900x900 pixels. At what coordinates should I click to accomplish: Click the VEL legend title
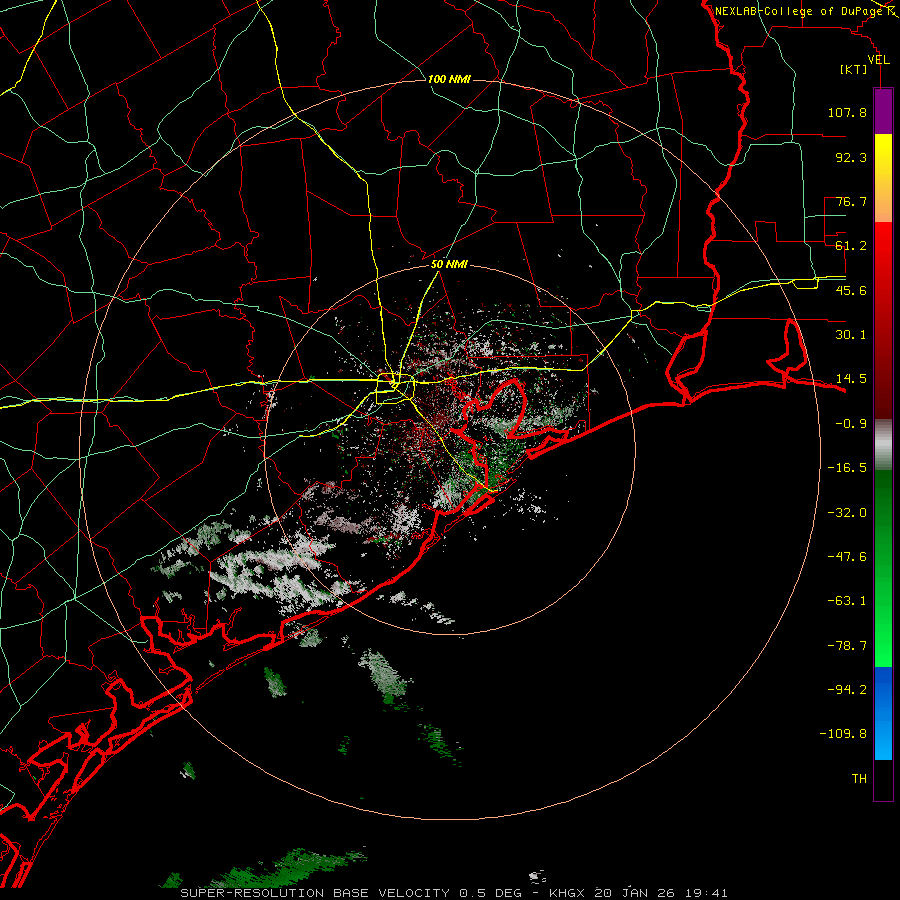point(878,60)
